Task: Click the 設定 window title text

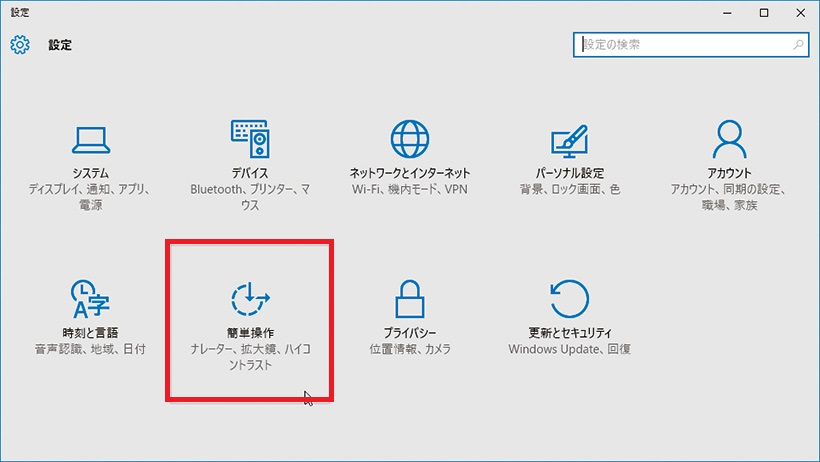Action: (x=20, y=13)
